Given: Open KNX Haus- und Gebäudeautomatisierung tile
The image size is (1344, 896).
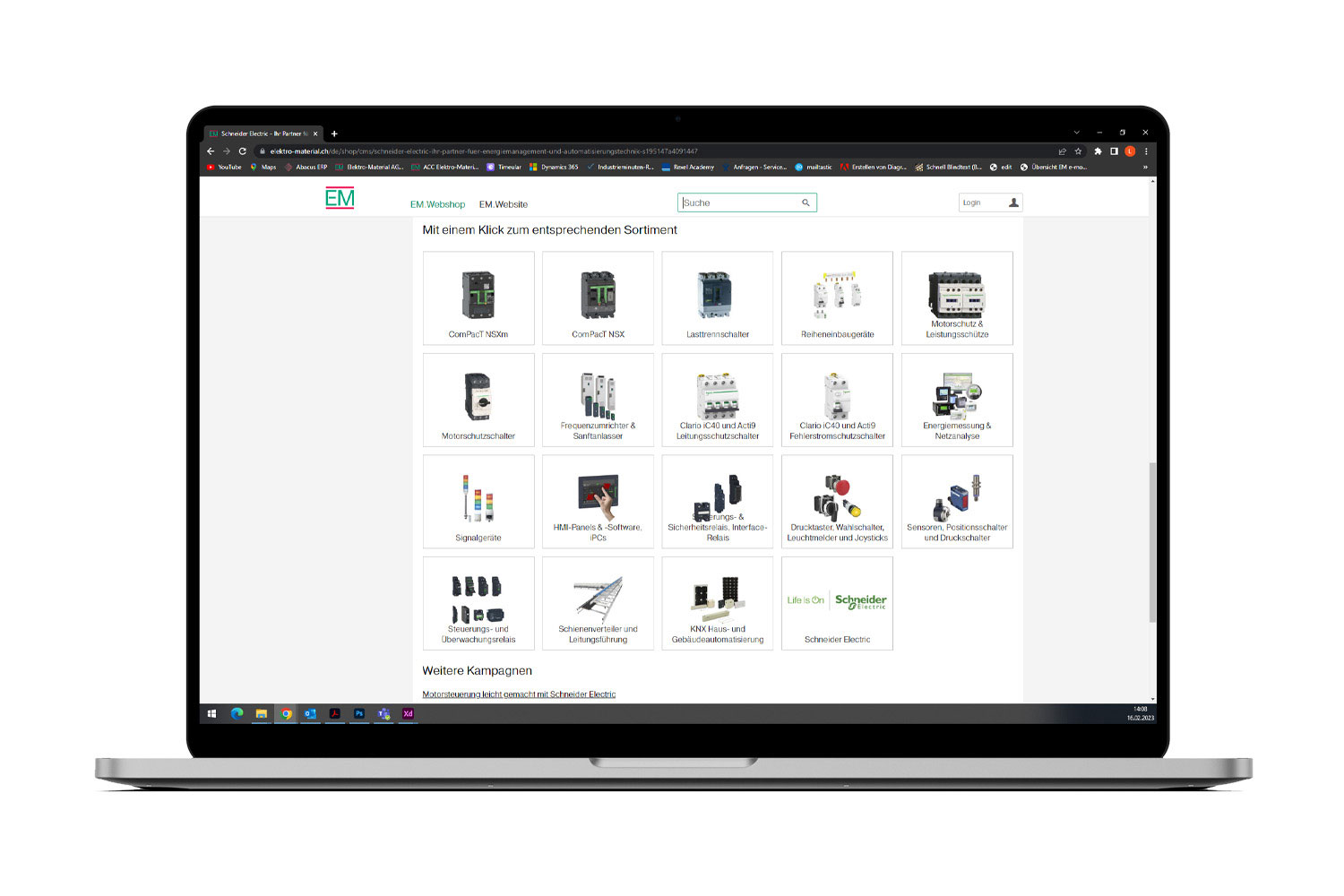Looking at the screenshot, I should (x=718, y=603).
